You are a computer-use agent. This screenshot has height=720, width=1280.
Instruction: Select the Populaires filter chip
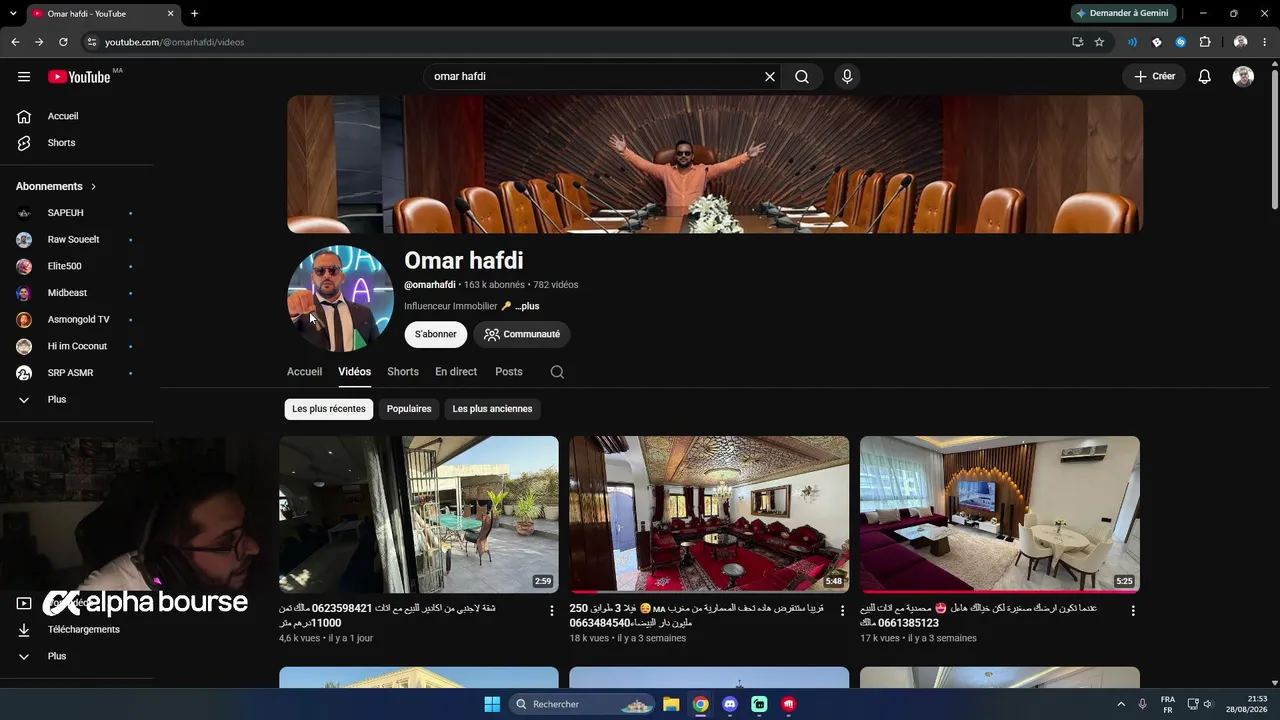pos(409,409)
